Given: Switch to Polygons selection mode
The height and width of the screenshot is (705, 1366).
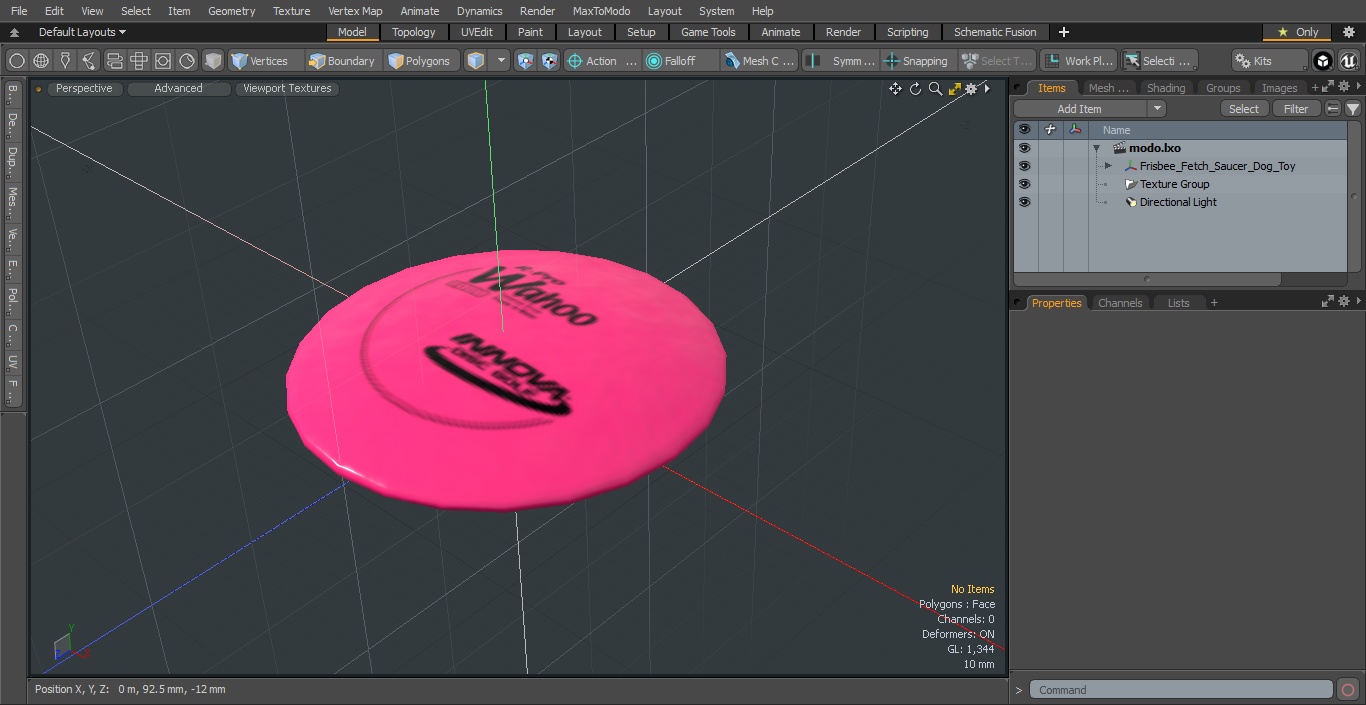Looking at the screenshot, I should pyautogui.click(x=420, y=61).
